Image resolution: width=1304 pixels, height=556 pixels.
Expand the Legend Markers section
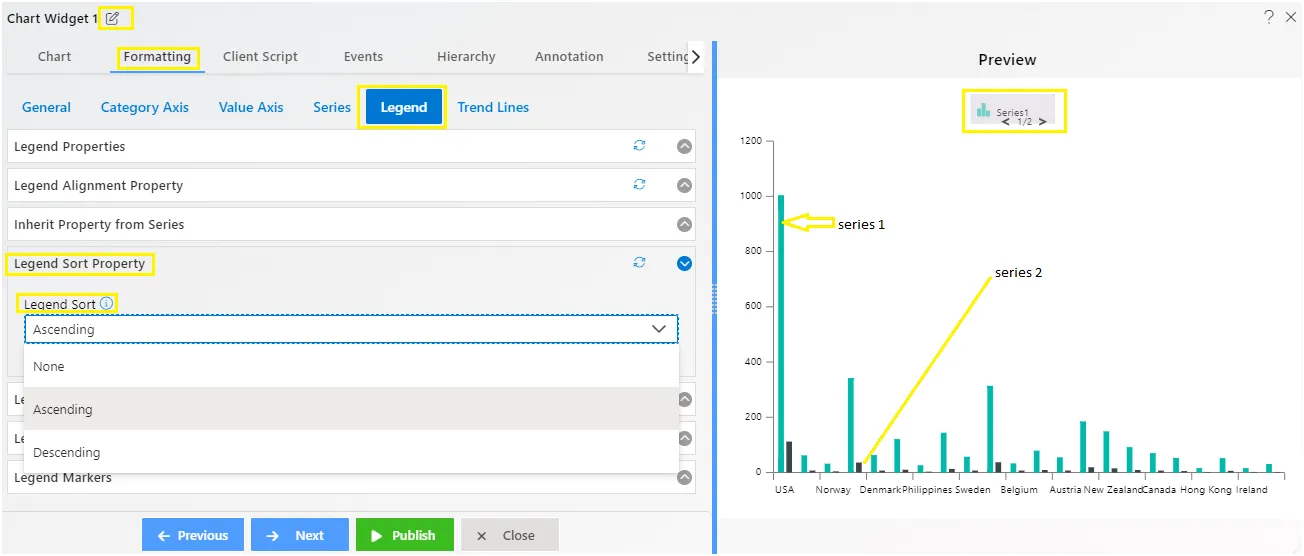pyautogui.click(x=685, y=477)
